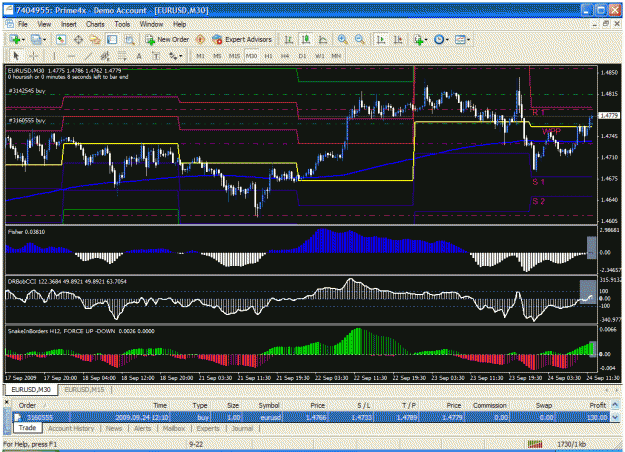Switch chart to H1 timeframe
Screen dimensions: 625x452
pos(268,56)
